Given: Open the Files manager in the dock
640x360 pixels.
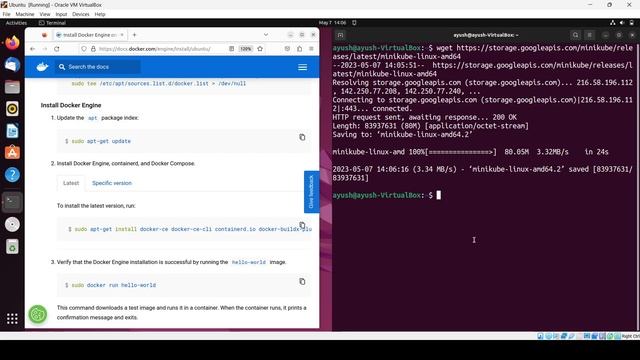Looking at the screenshot, I should [x=12, y=87].
